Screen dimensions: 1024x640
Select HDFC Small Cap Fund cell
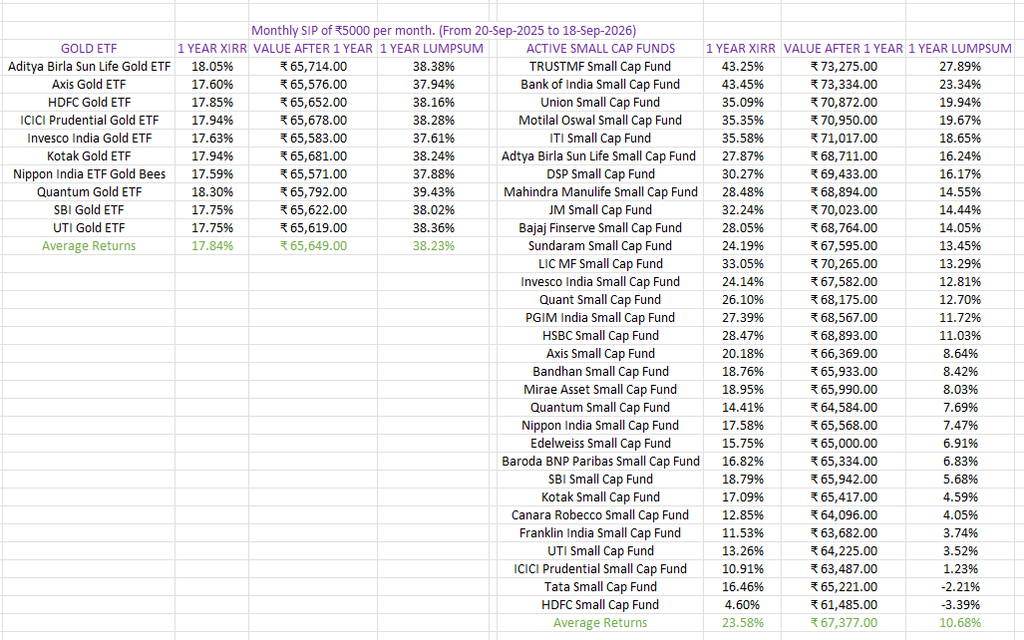[x=600, y=605]
